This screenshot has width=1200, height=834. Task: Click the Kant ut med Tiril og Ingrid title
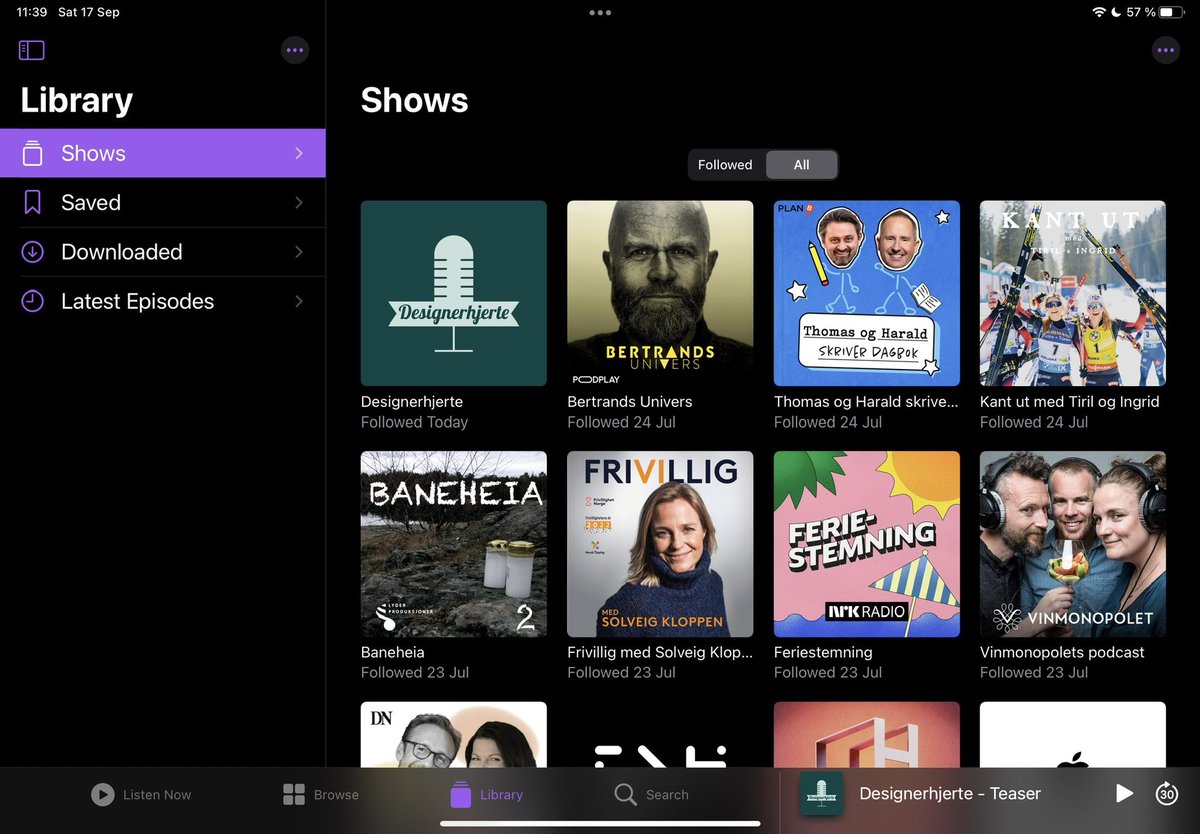[1070, 402]
